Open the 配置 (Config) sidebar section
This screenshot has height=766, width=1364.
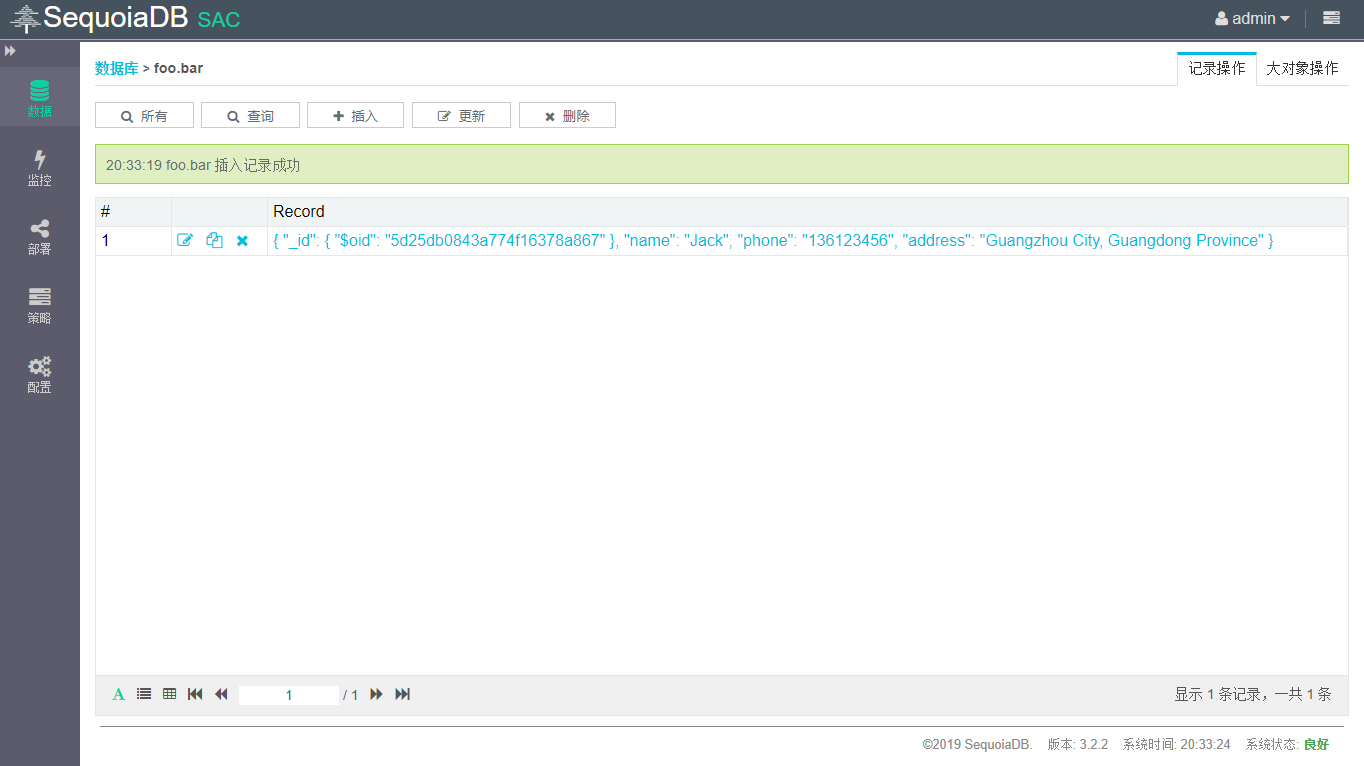click(39, 375)
